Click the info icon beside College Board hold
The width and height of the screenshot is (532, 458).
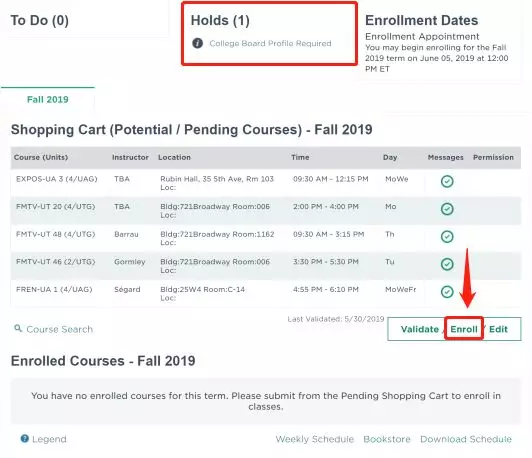pyautogui.click(x=197, y=43)
